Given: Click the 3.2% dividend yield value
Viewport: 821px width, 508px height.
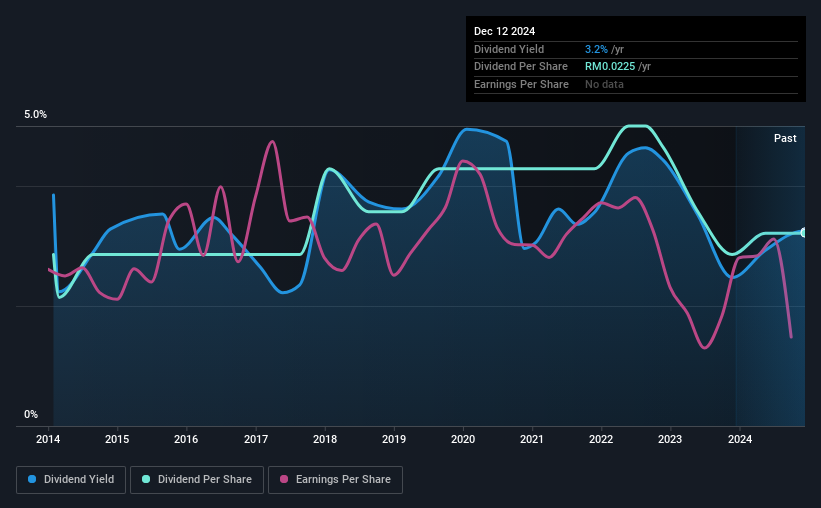Looking at the screenshot, I should click(x=596, y=49).
